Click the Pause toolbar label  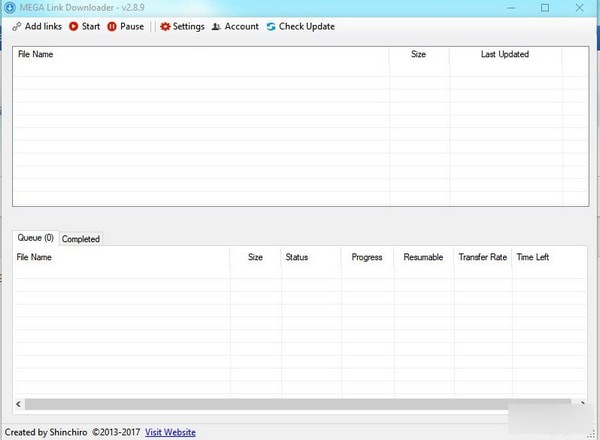click(132, 26)
